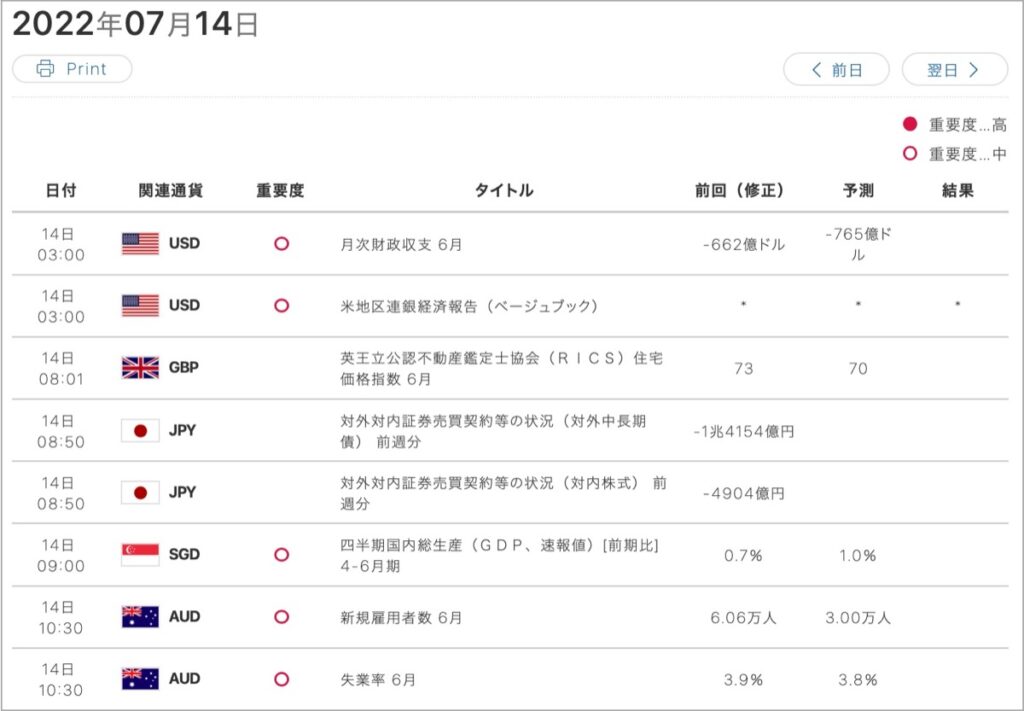1024x711 pixels.
Task: Click the 2022年07月14日 date heading
Action: 136,25
